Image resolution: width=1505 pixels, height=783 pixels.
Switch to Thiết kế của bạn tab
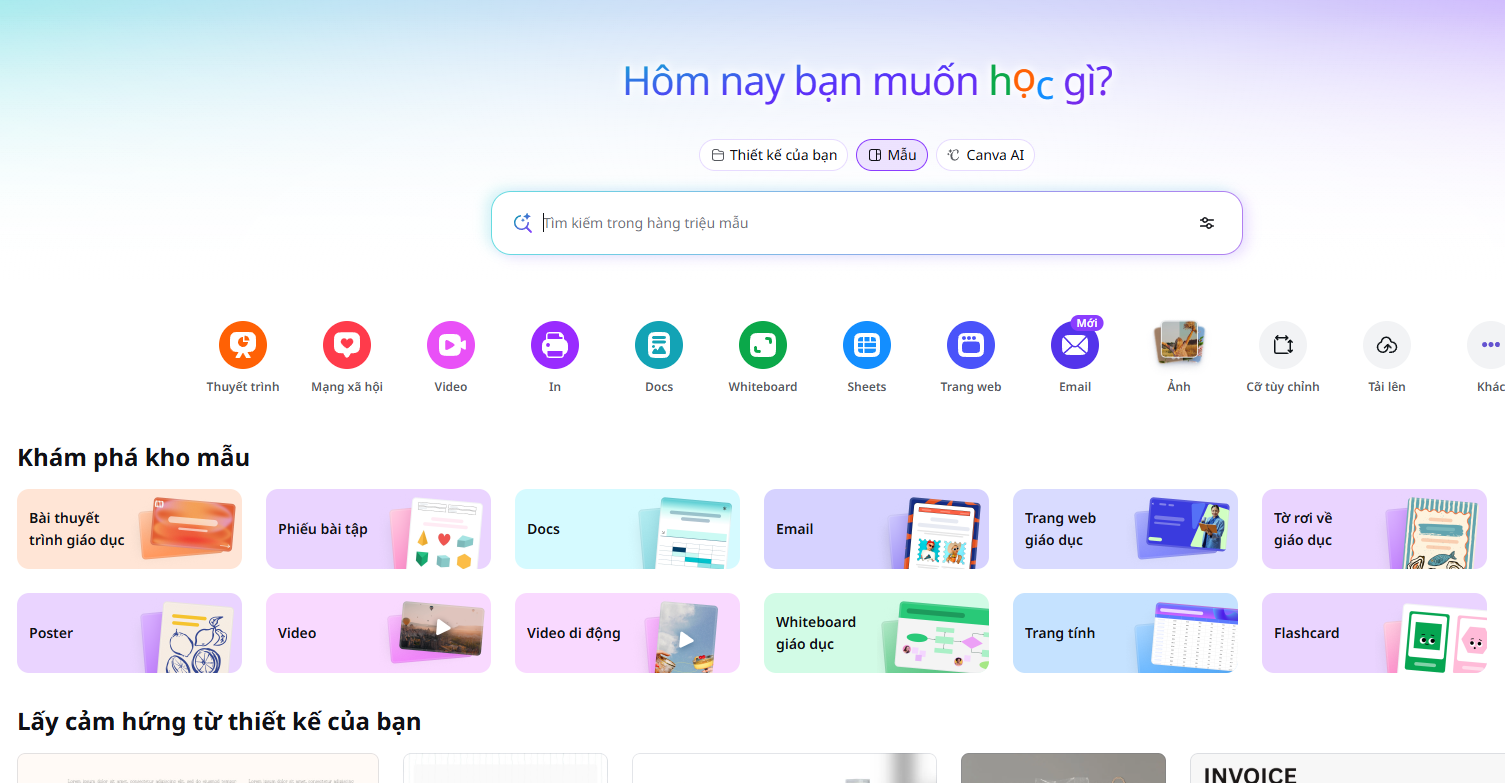pos(774,155)
